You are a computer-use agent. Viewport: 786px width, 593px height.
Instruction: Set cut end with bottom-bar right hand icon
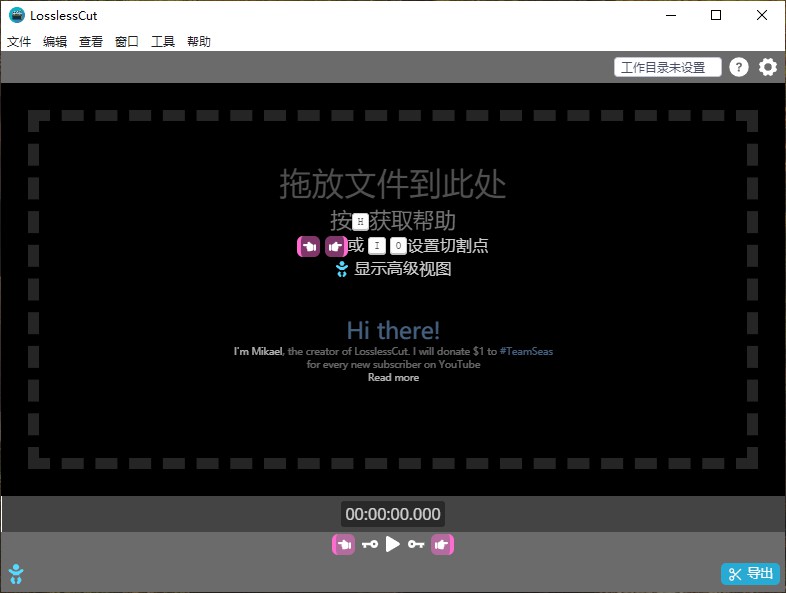tap(442, 544)
